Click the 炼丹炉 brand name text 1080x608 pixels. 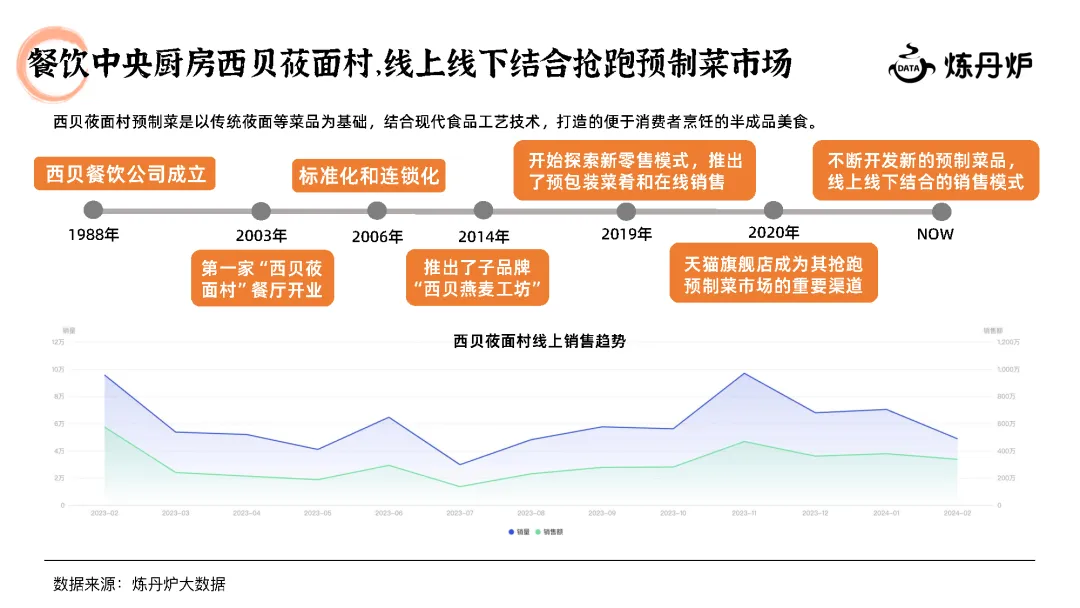[x=988, y=65]
